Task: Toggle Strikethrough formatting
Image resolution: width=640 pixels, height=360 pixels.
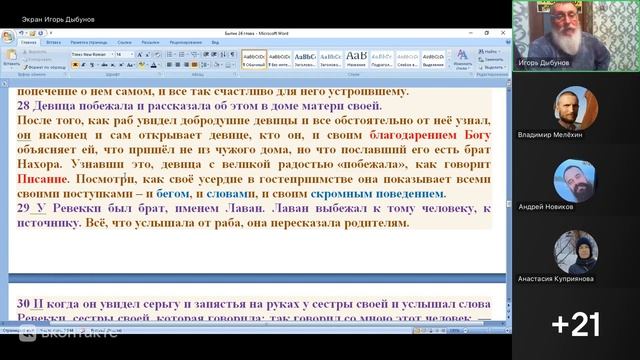Action: [104, 65]
